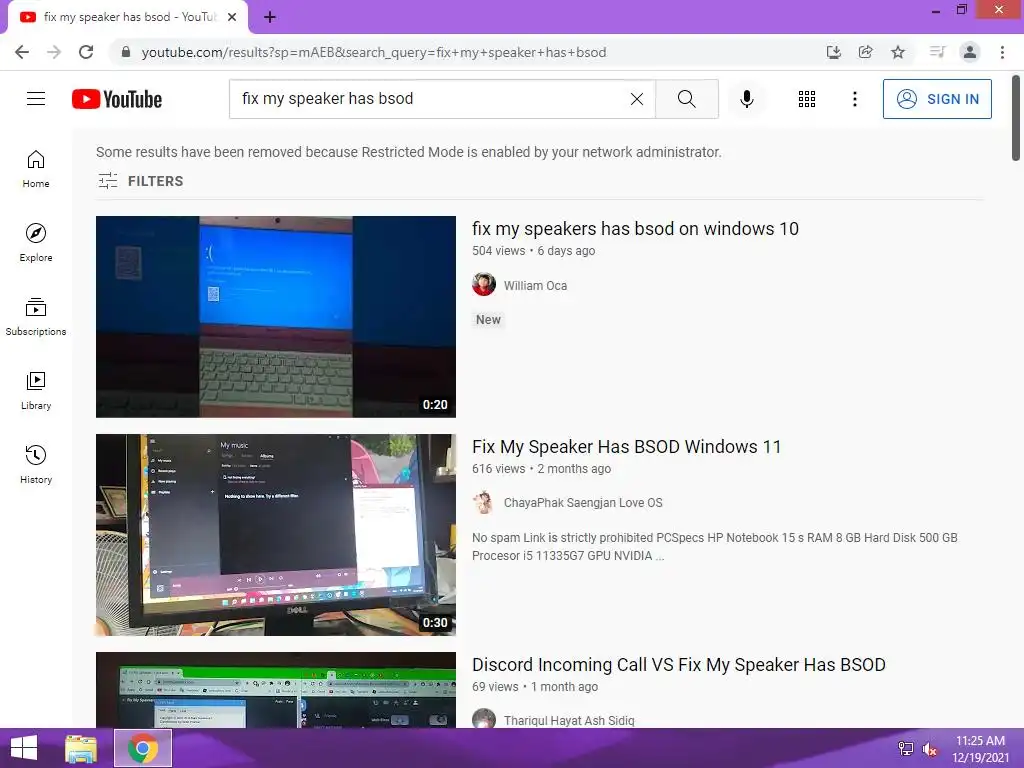This screenshot has width=1024, height=768.
Task: Bookmark this page with the star
Action: (898, 52)
